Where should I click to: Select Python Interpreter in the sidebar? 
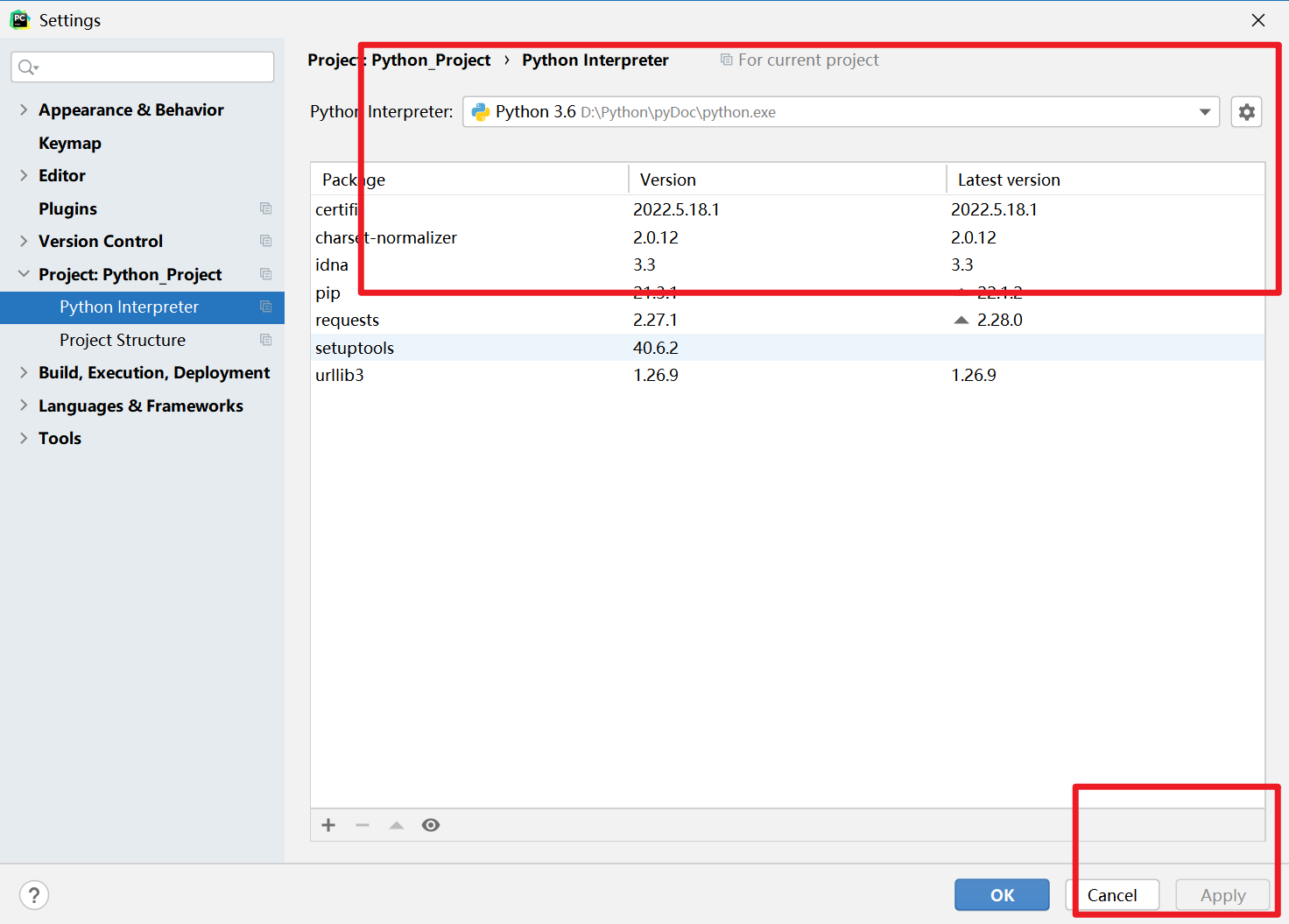pyautogui.click(x=142, y=307)
